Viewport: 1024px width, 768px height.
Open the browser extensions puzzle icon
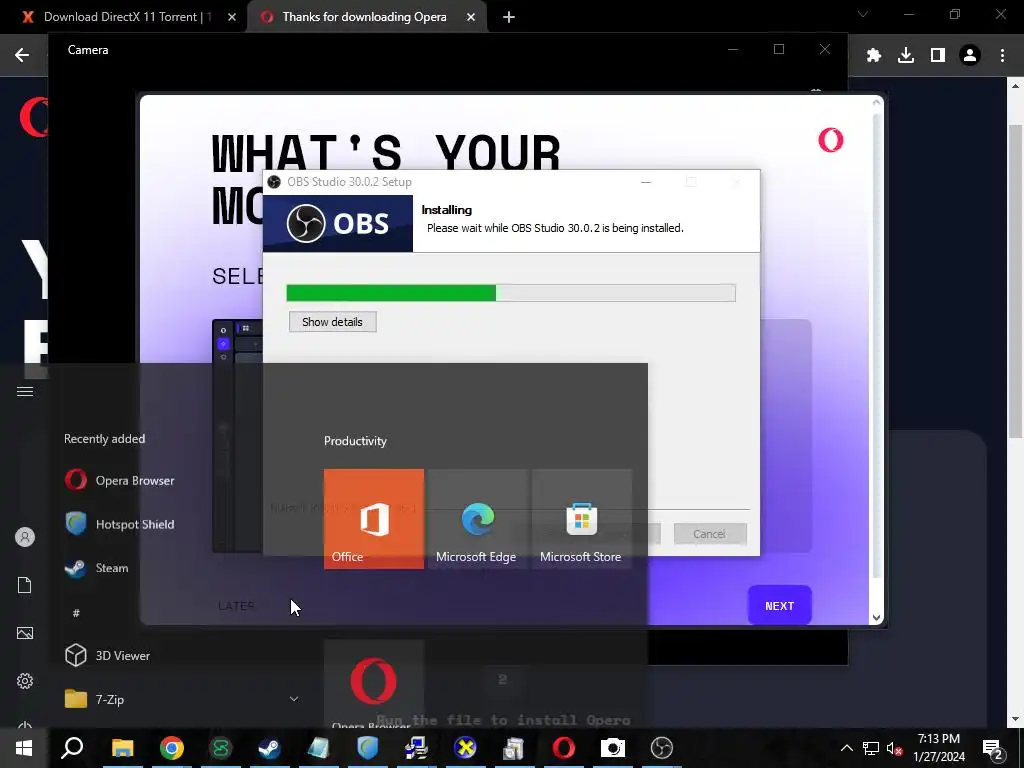tap(874, 56)
